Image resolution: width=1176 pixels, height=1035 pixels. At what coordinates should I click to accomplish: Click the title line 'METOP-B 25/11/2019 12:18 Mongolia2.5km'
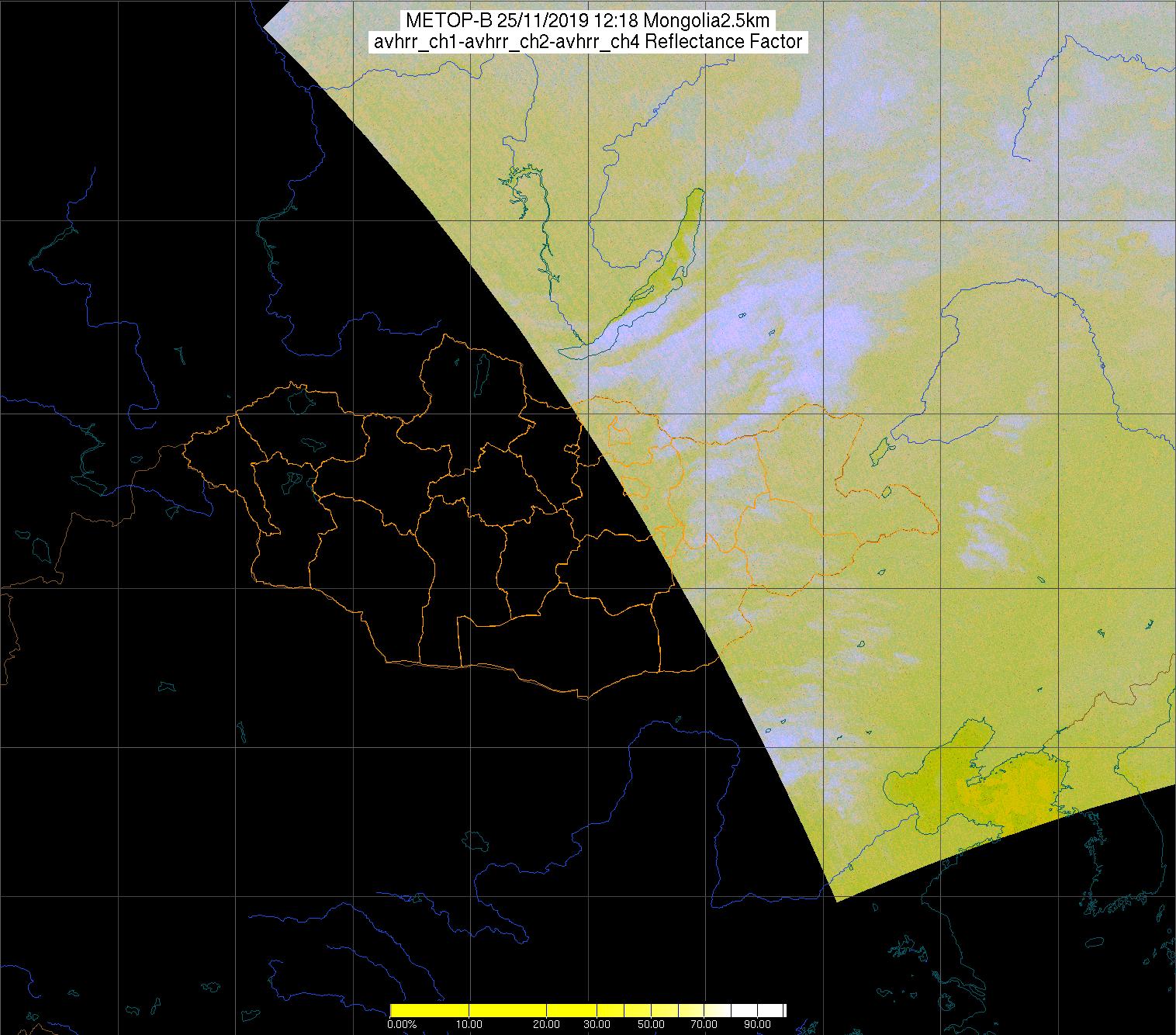588,20
